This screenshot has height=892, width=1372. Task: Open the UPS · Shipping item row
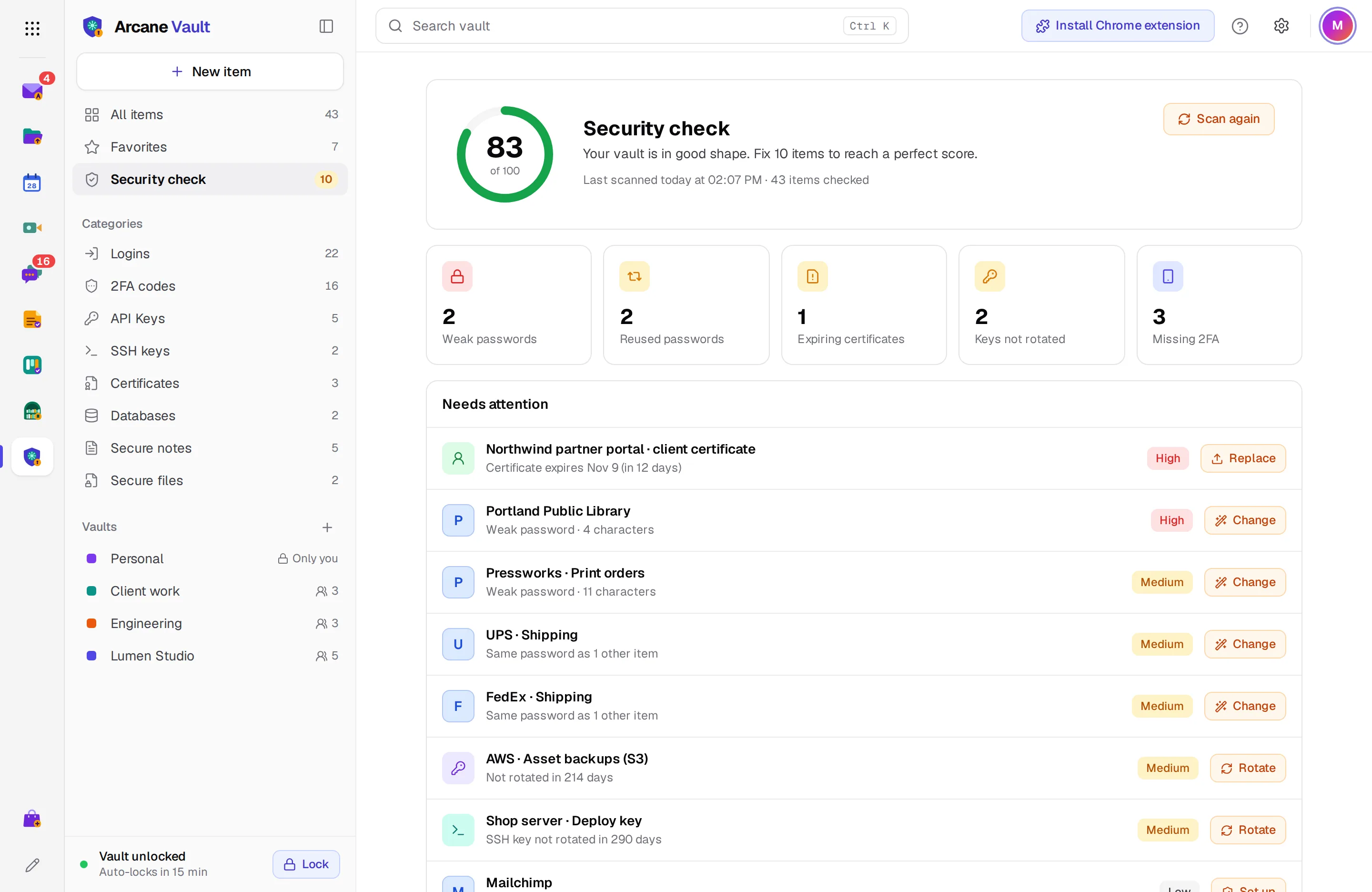click(864, 644)
